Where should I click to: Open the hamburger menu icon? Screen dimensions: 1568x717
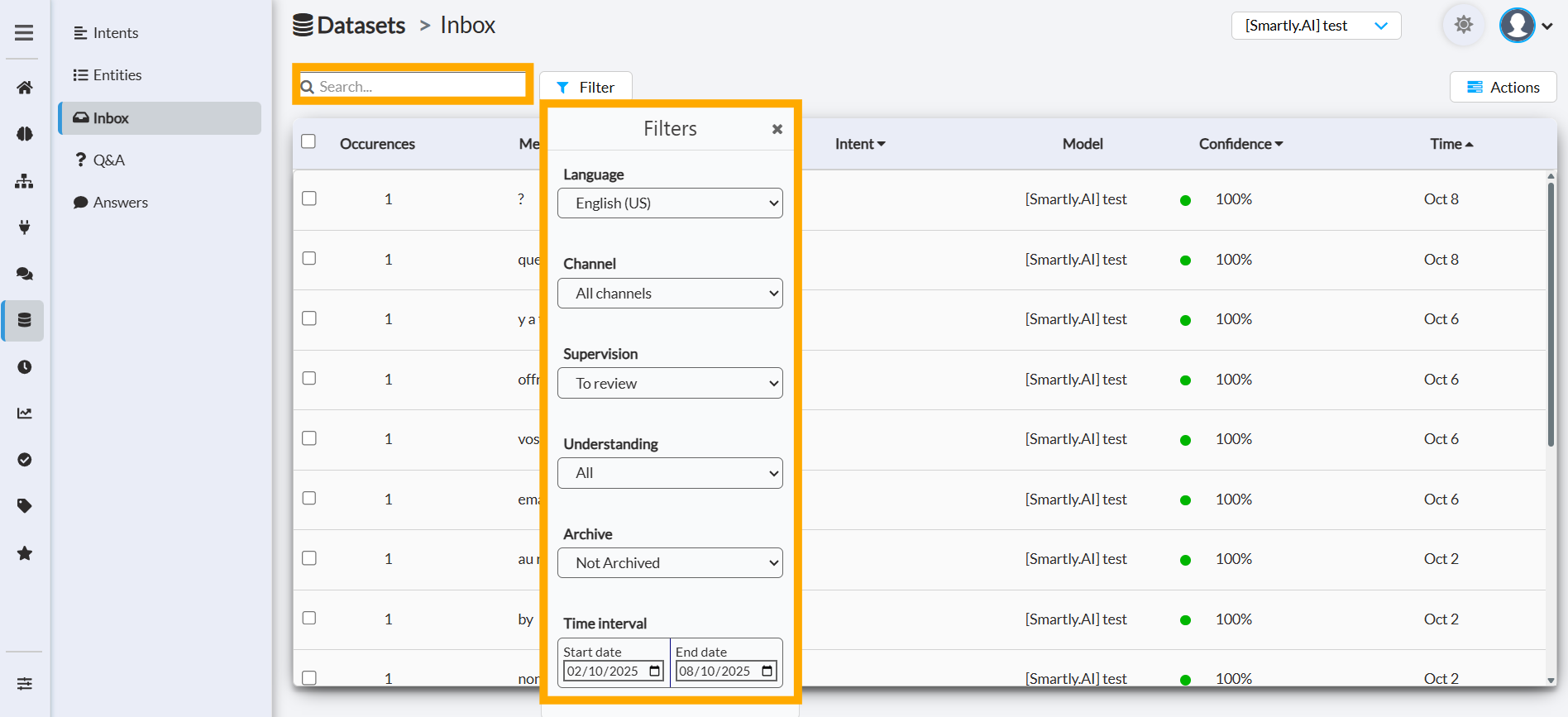[x=24, y=33]
